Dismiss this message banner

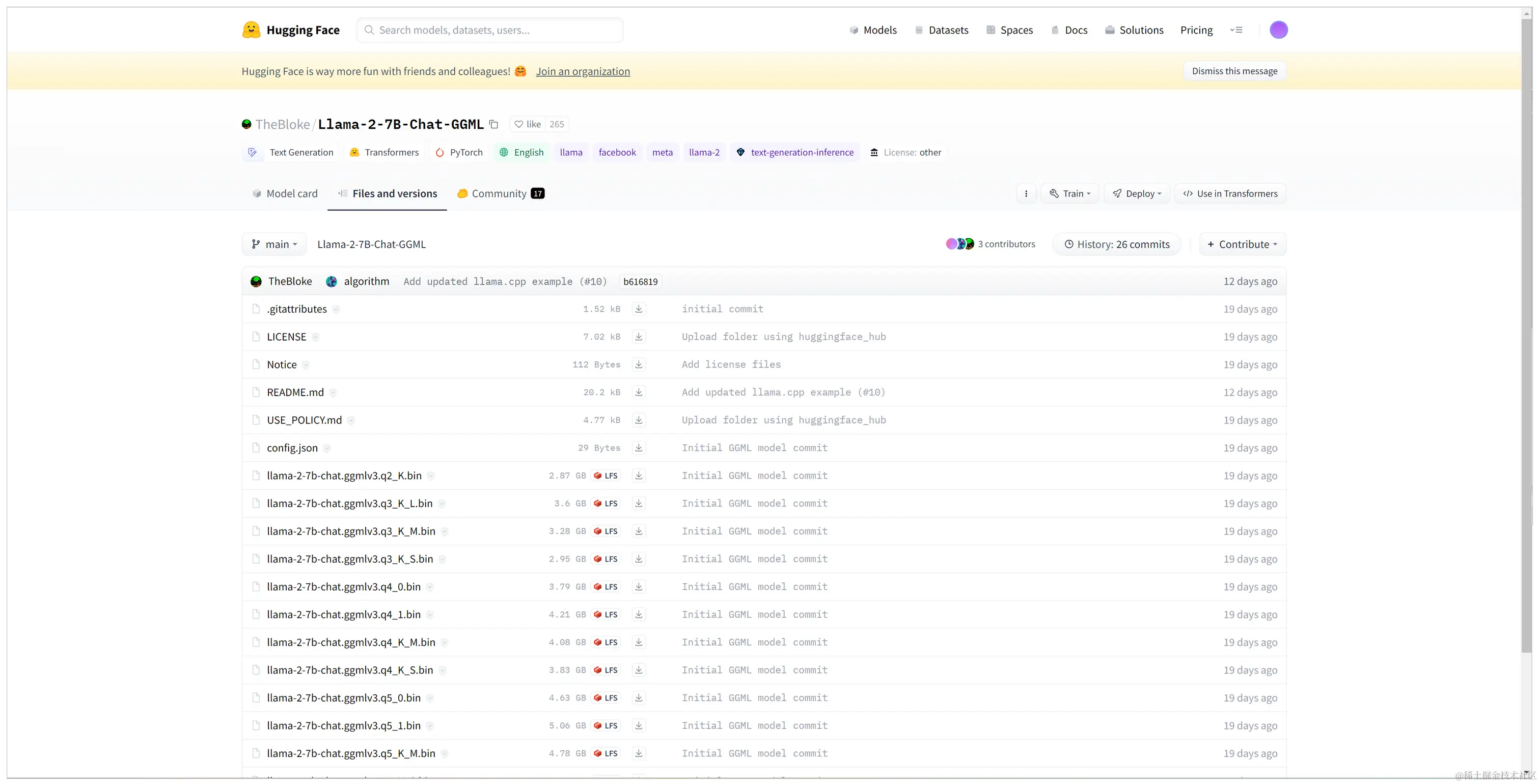1234,71
